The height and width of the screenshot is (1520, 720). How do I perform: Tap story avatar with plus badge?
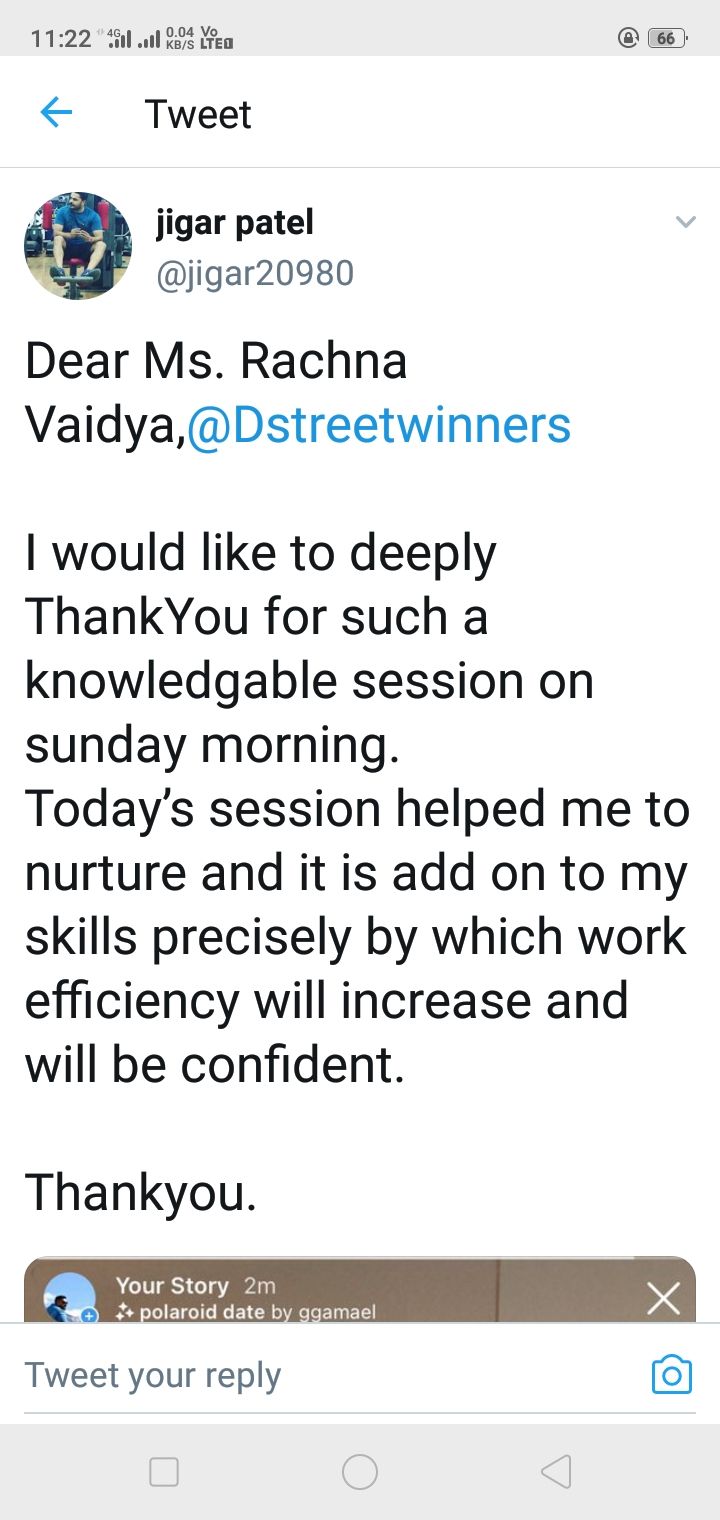coord(70,1299)
